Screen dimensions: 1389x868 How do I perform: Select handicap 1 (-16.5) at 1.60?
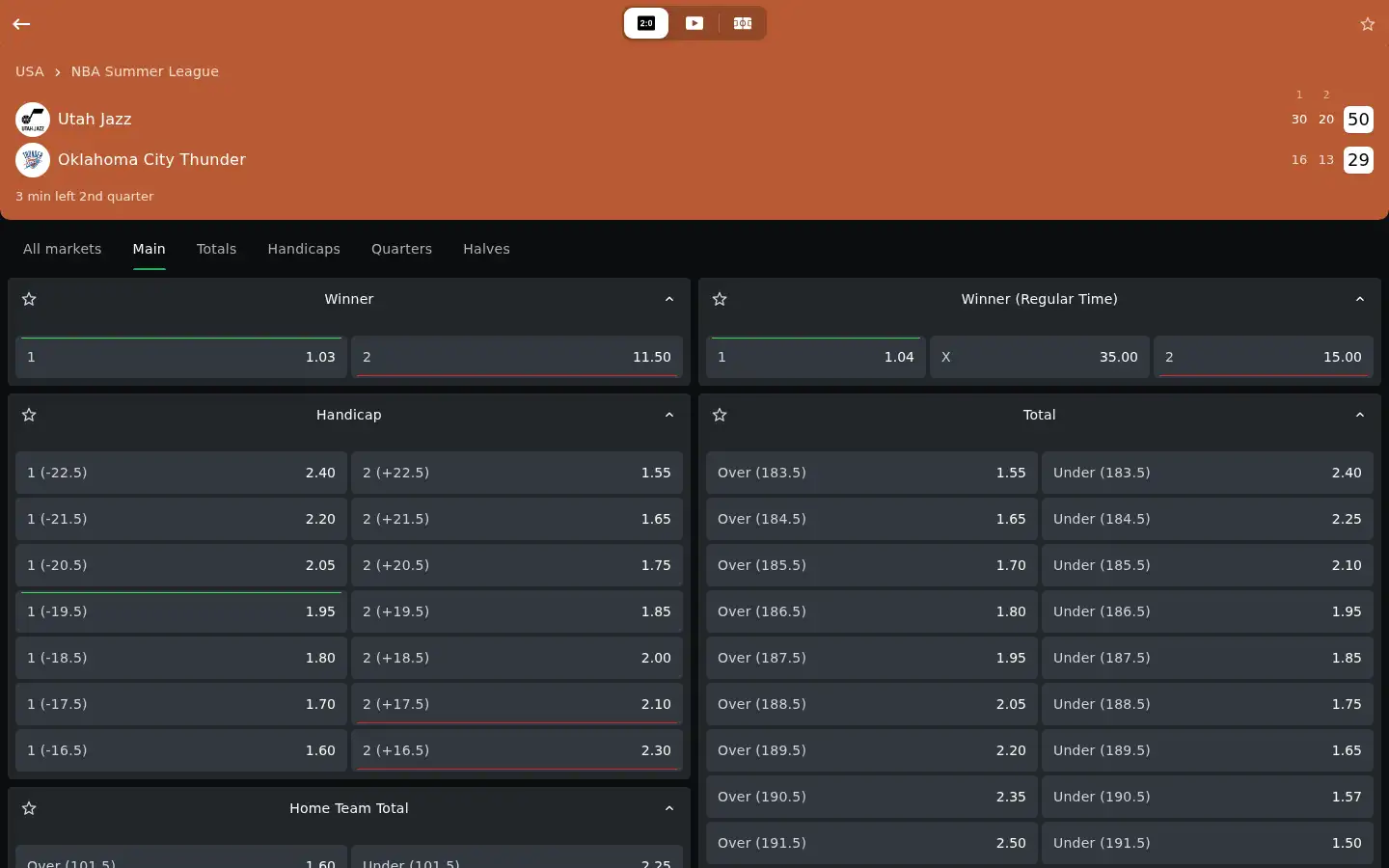point(181,750)
